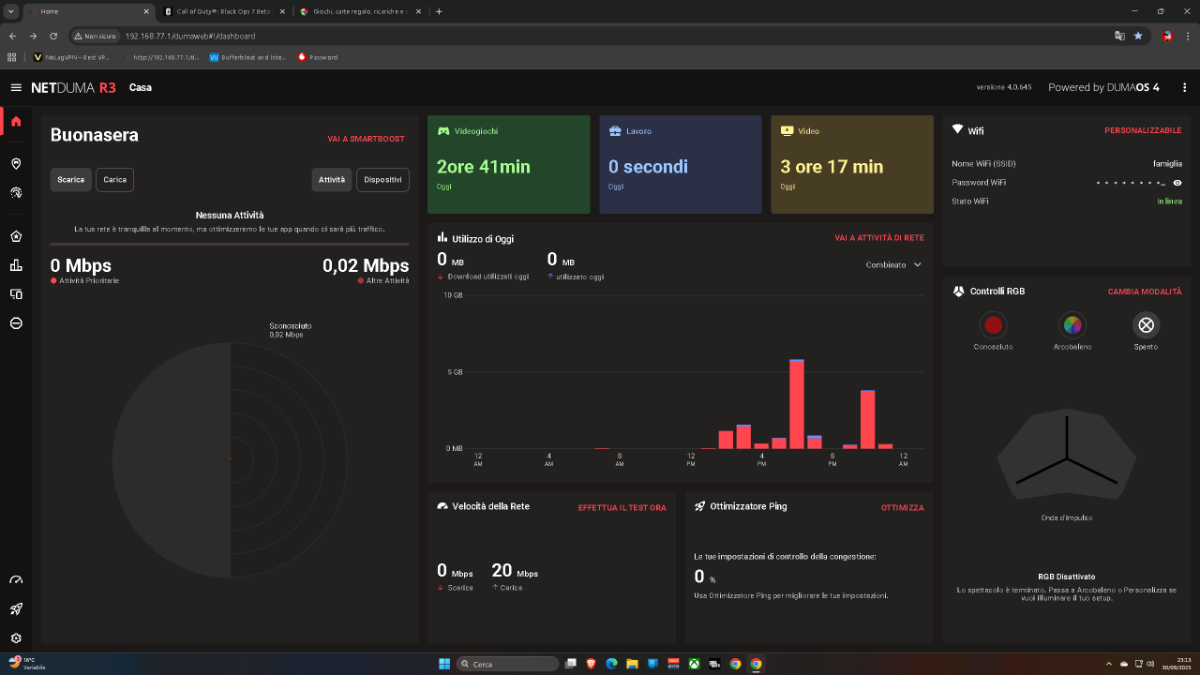The height and width of the screenshot is (675, 1200).
Task: Turn RGB off with Spento button
Action: pos(1146,325)
